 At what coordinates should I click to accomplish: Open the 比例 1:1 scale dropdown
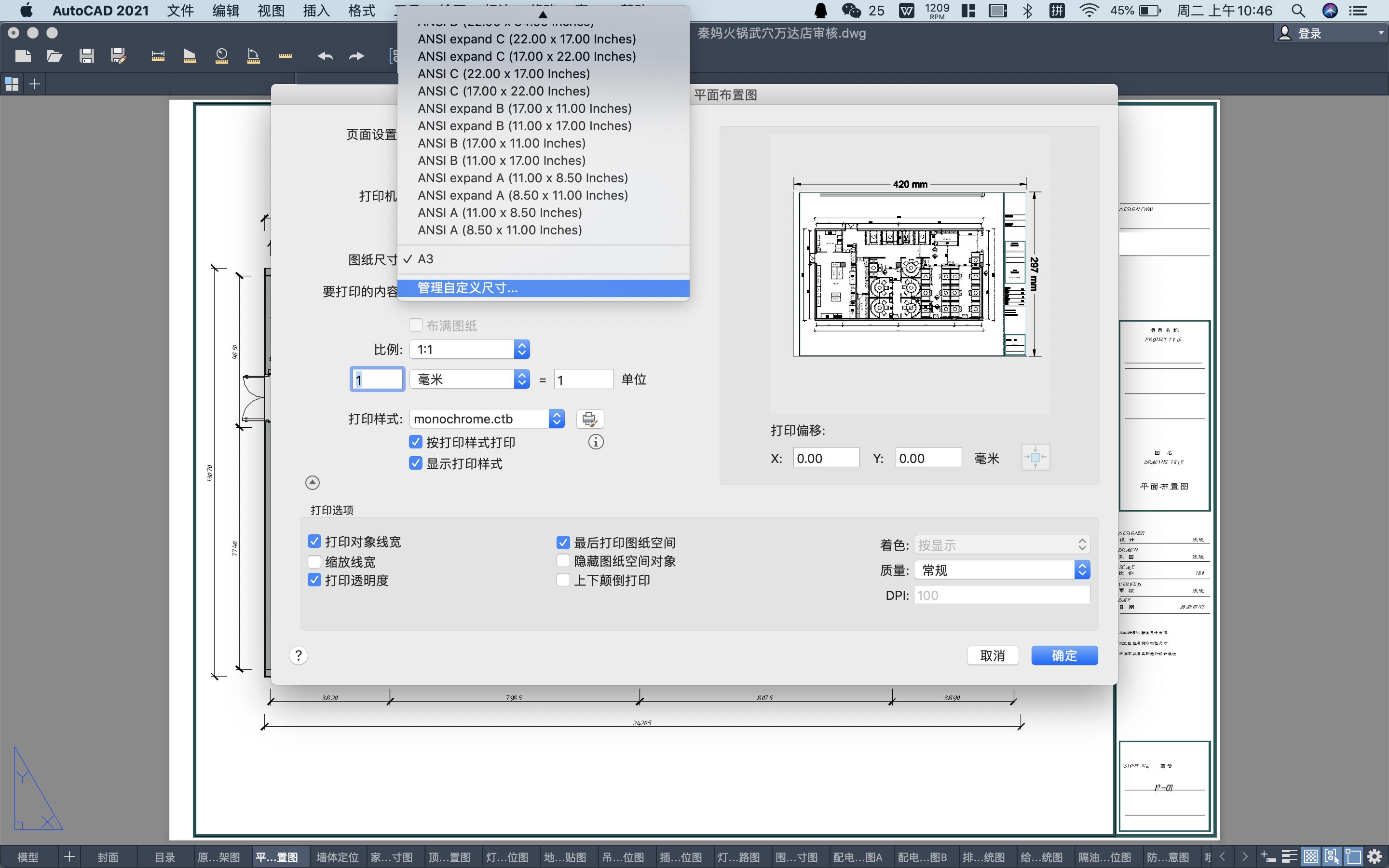coord(469,349)
